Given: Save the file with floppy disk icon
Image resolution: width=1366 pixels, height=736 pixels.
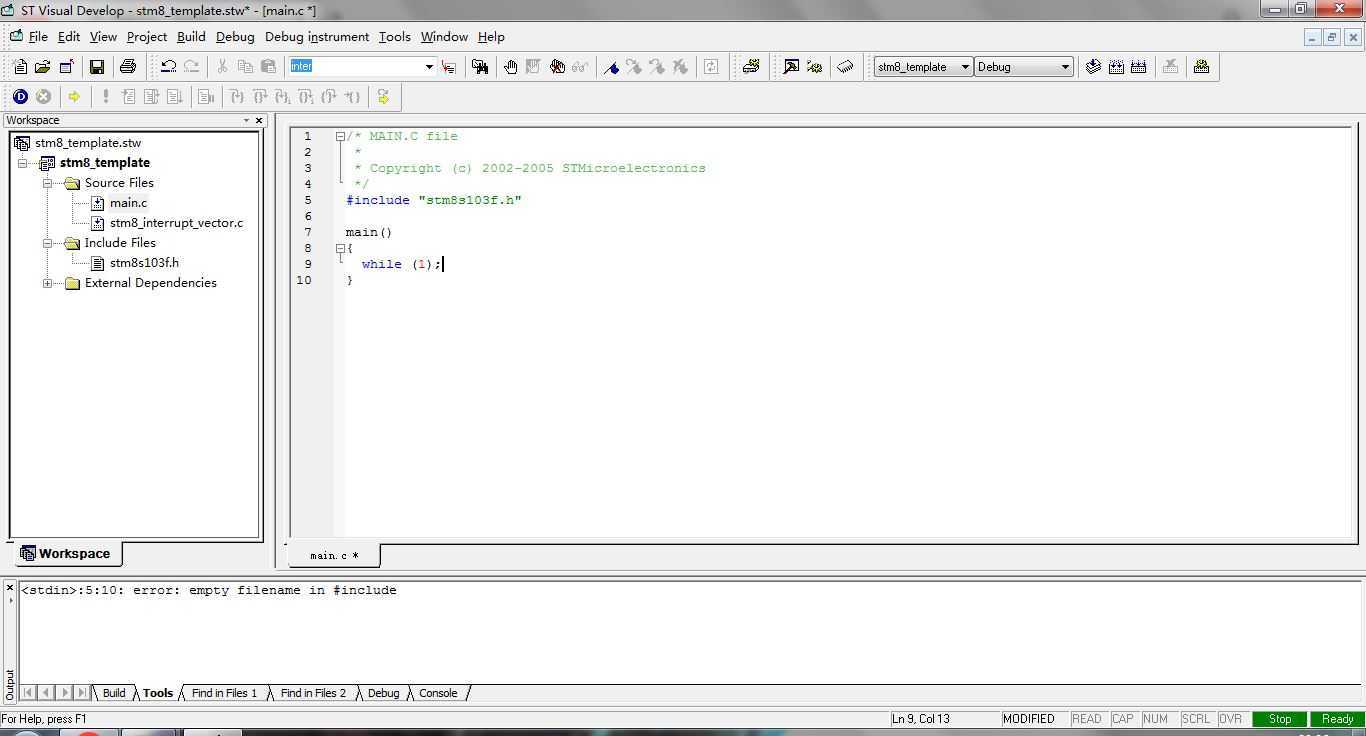Looking at the screenshot, I should 97,67.
